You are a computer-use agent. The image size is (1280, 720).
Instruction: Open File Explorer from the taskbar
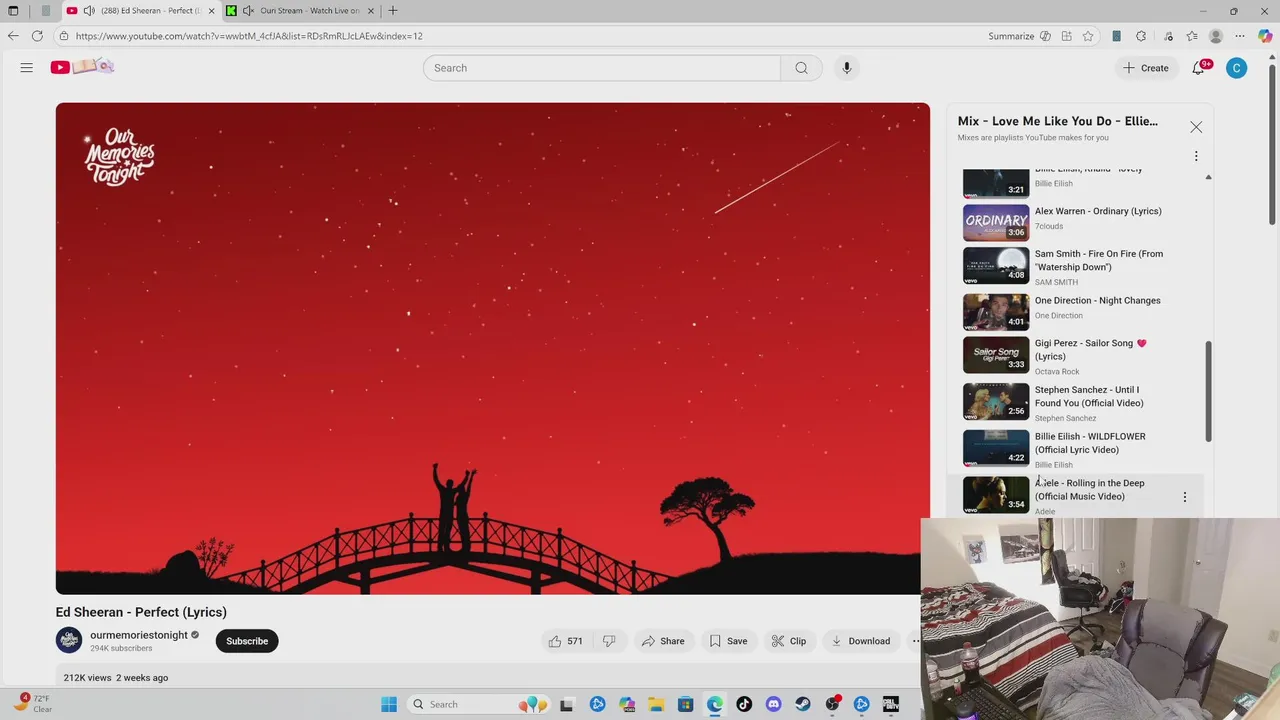(x=656, y=704)
